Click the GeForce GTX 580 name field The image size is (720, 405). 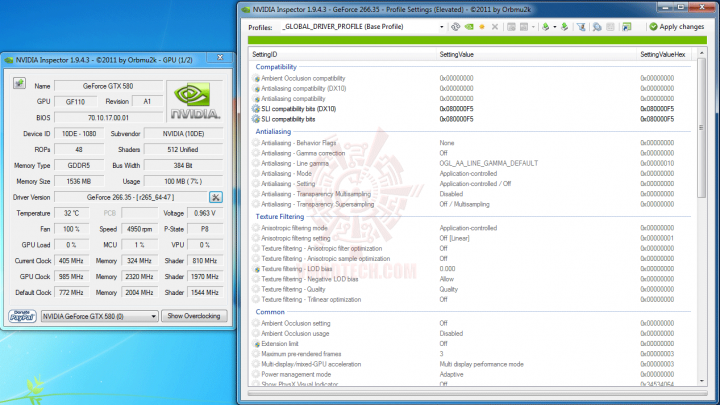(x=108, y=86)
